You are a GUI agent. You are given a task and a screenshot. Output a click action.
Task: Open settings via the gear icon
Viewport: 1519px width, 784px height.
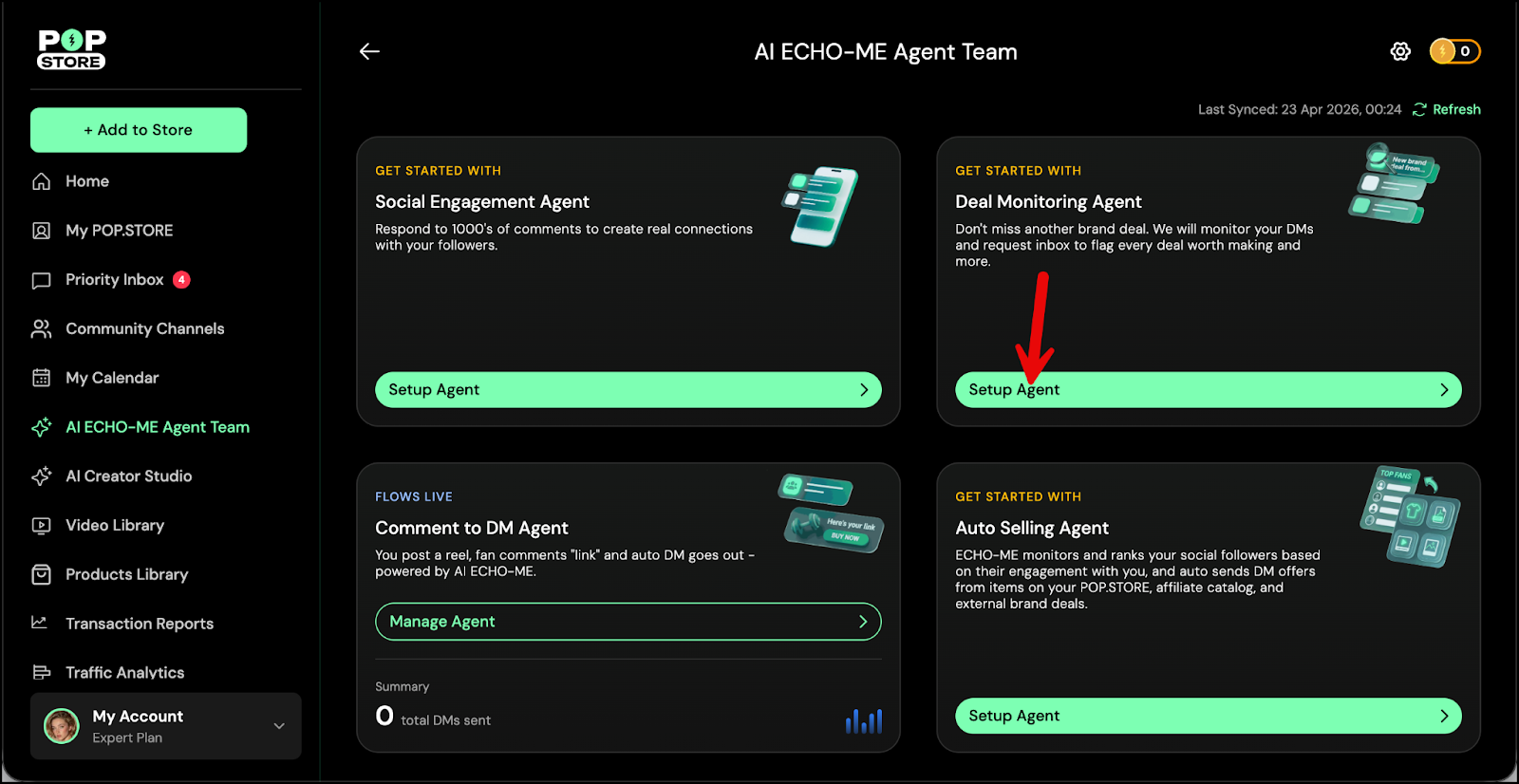point(1400,51)
